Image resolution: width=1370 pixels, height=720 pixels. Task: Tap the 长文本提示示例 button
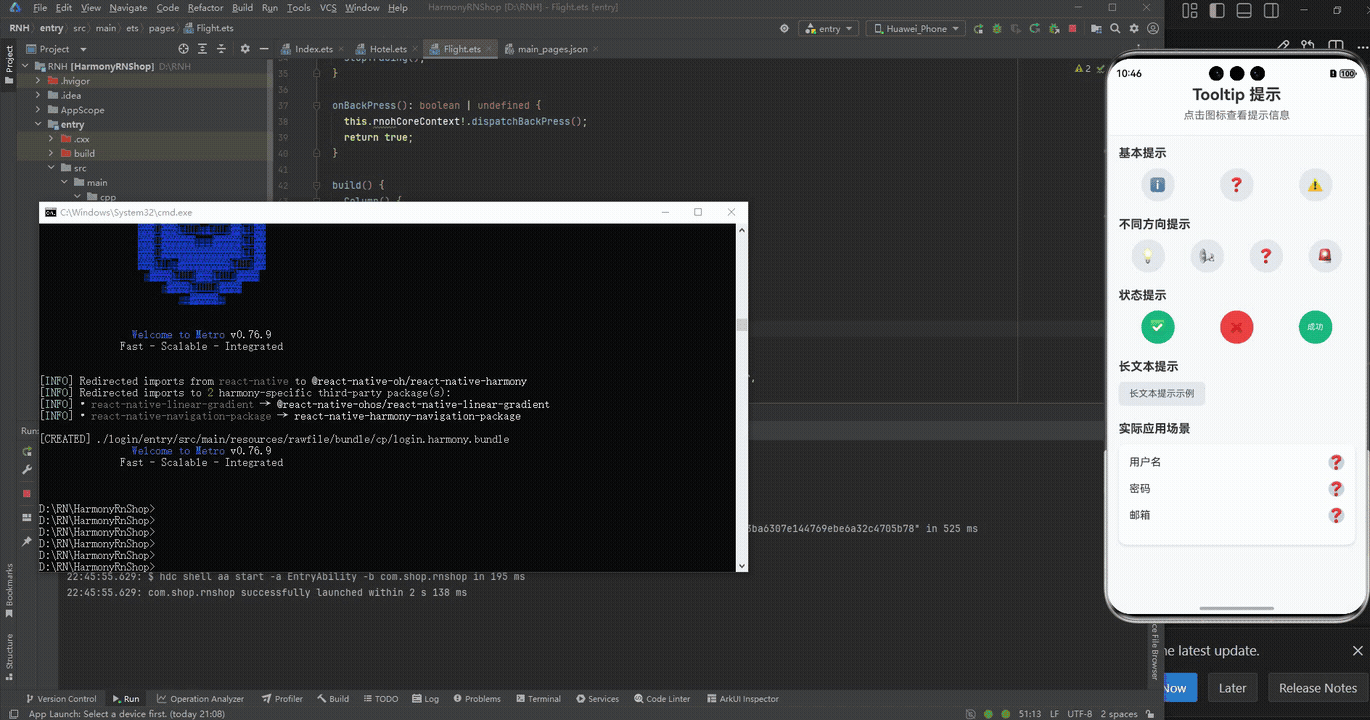tap(1162, 393)
